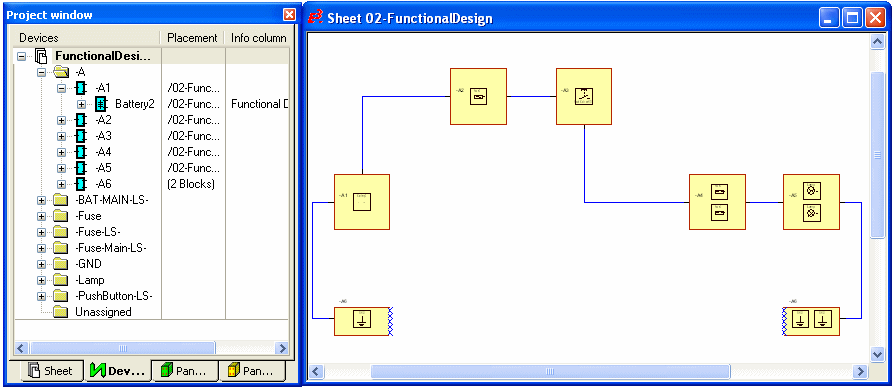Click the A2 fuse block on the sheet
Screen dimensions: 894x387
478,96
